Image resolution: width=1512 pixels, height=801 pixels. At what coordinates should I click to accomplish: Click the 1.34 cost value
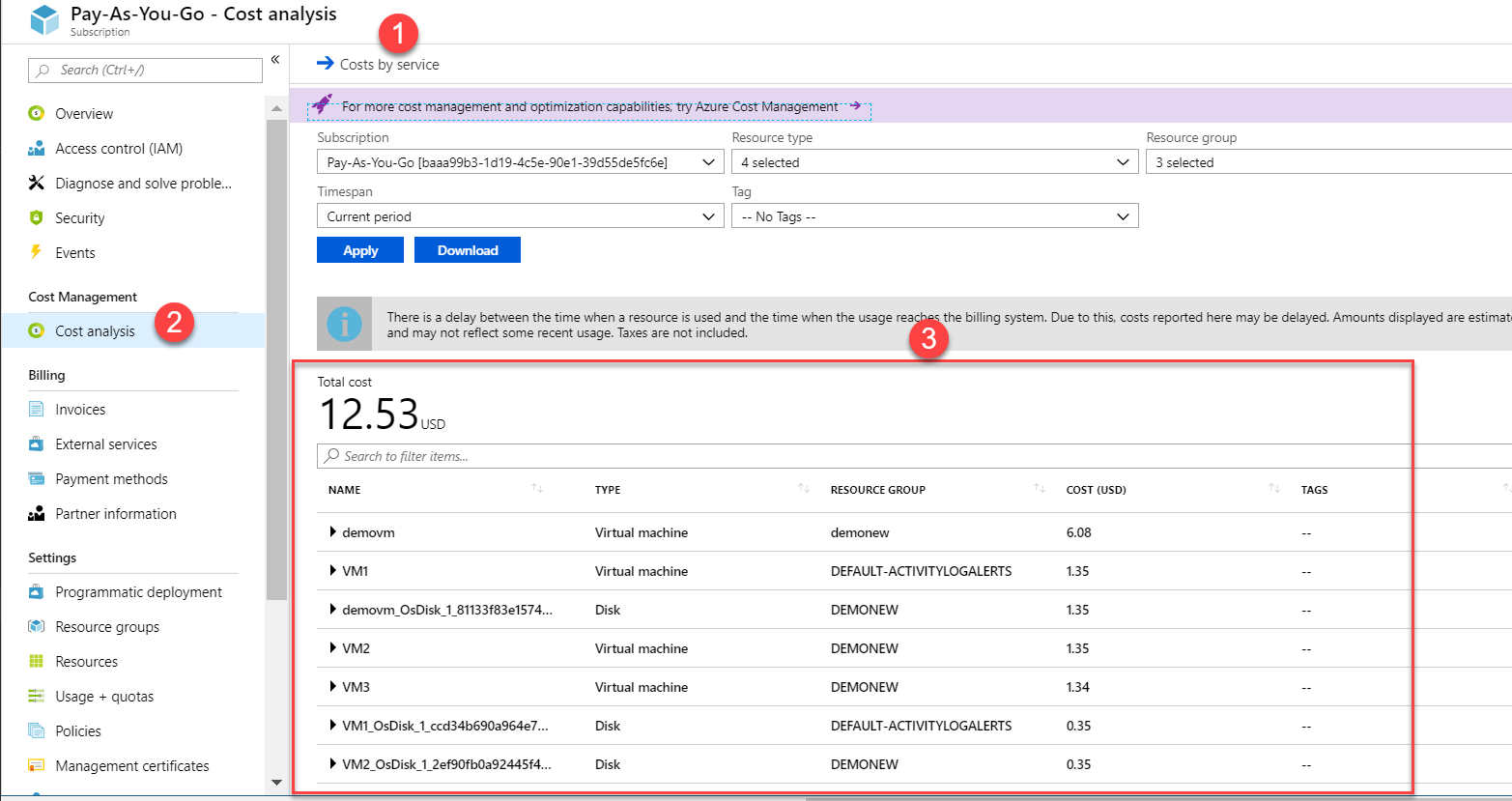click(x=1078, y=687)
